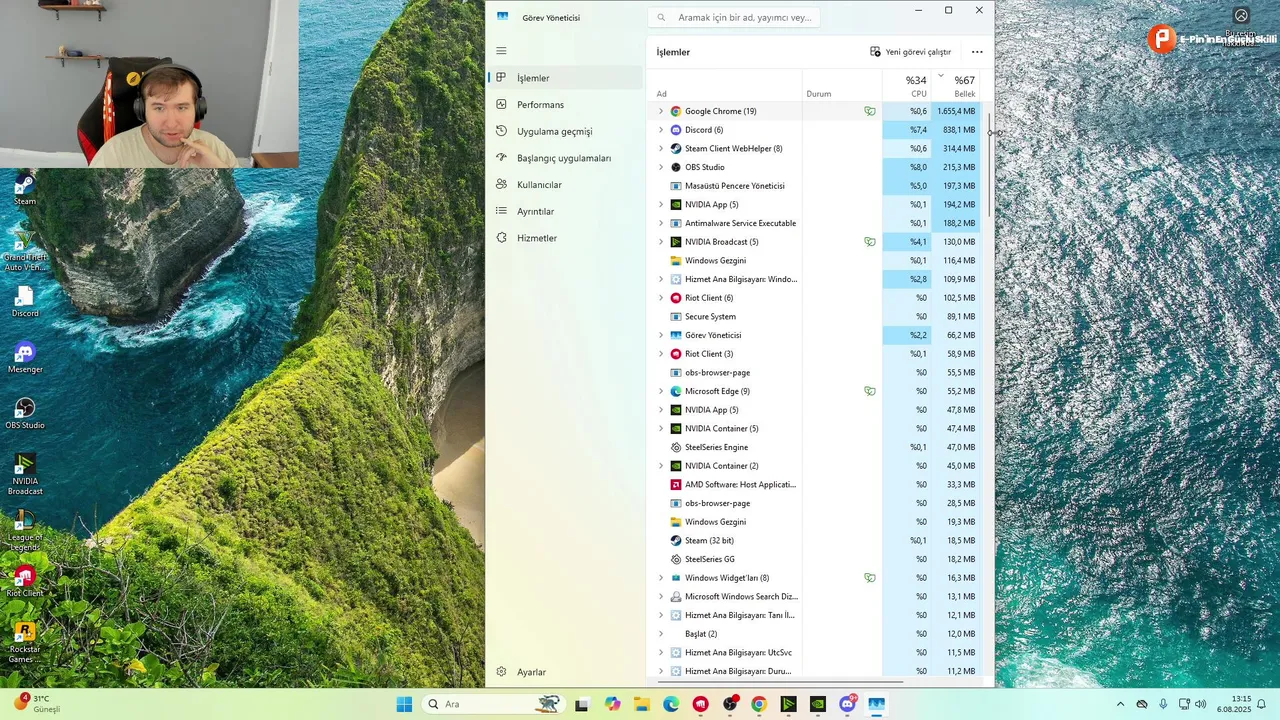Select the Secure System process row
1280x720 pixels.
pos(815,316)
